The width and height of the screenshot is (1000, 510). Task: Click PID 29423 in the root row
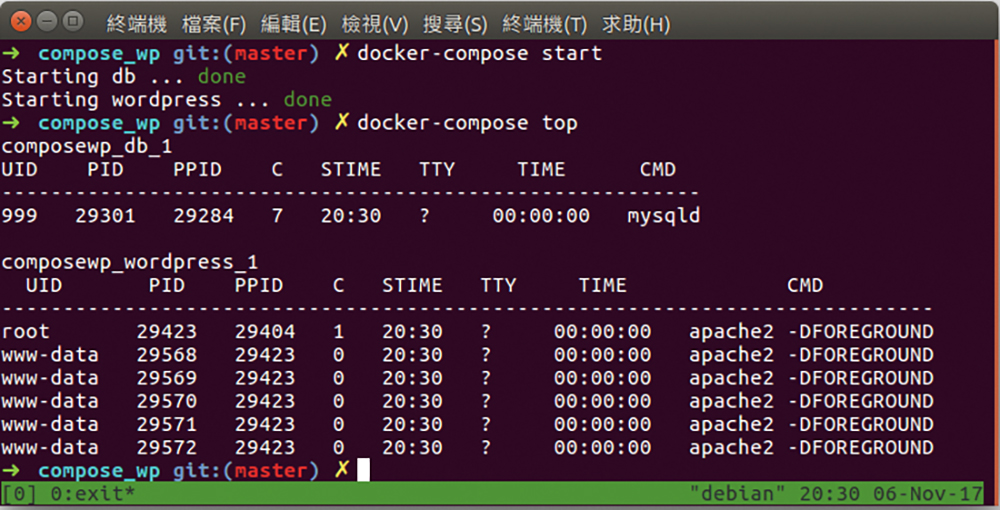(x=166, y=332)
